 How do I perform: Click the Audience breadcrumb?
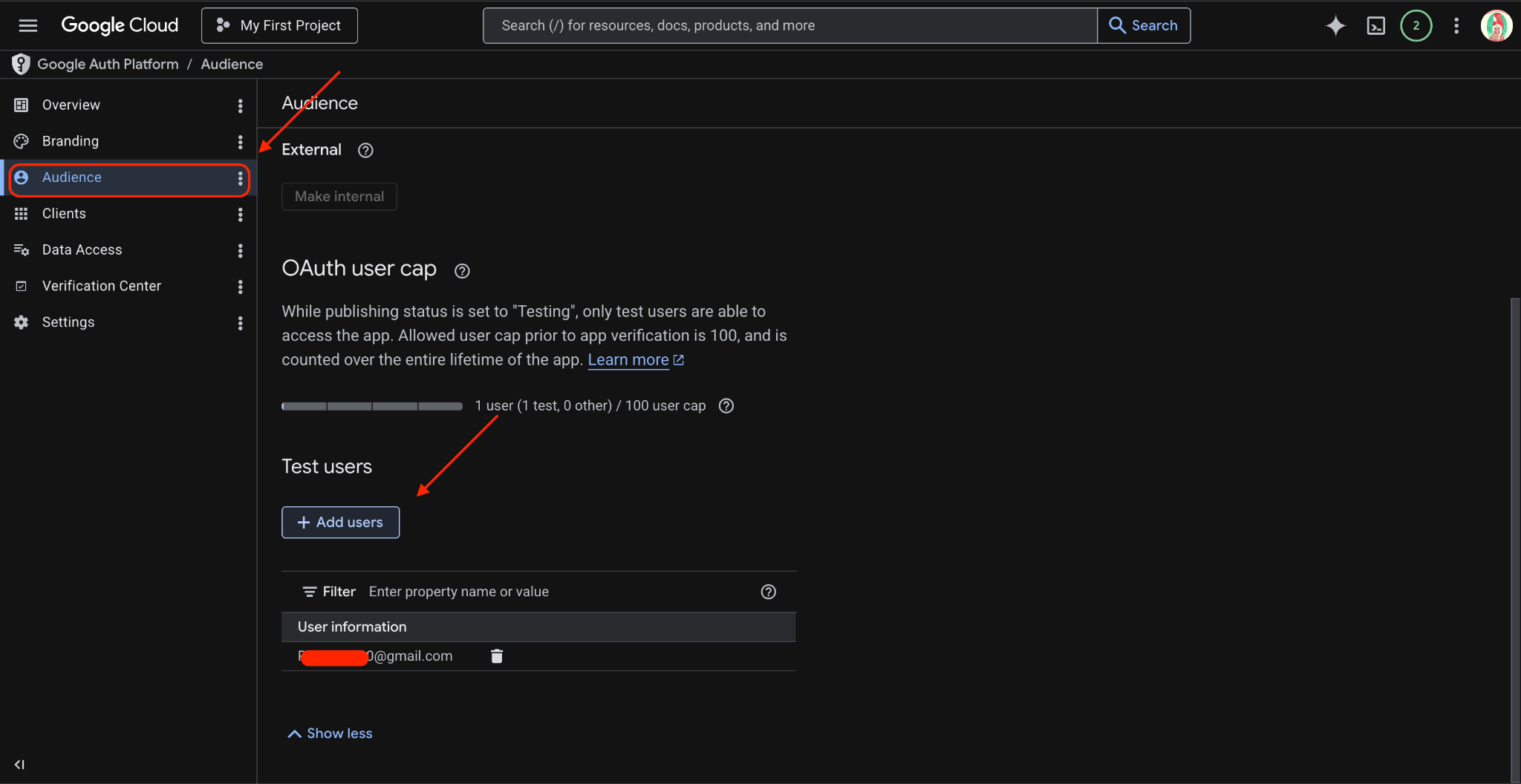[232, 65]
